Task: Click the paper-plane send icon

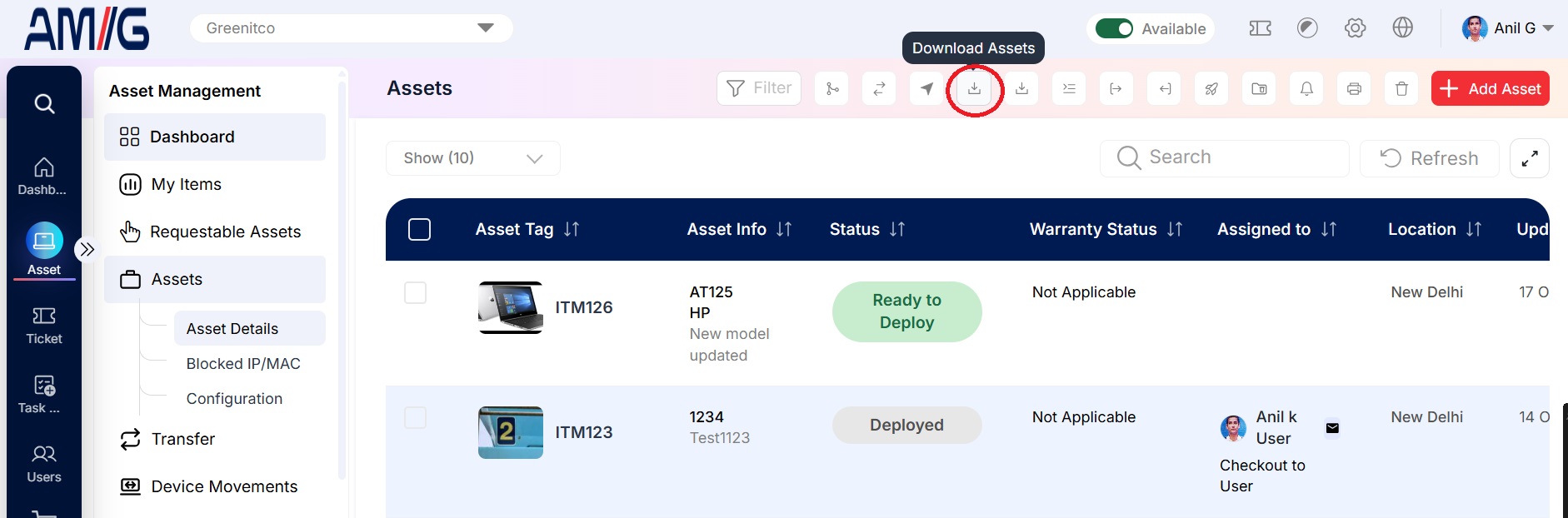Action: [926, 88]
